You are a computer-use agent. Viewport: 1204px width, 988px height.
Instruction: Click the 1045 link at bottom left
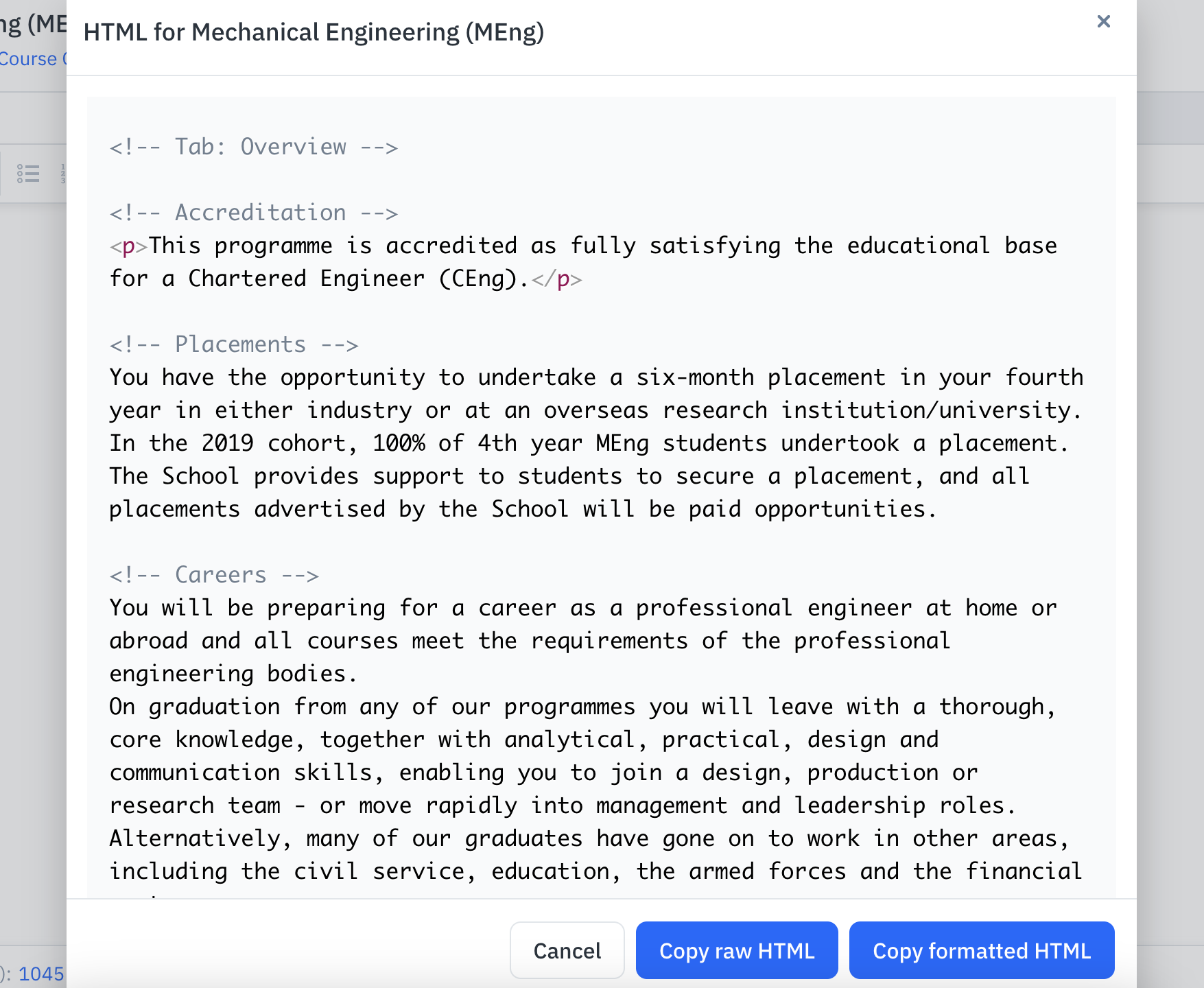40,974
